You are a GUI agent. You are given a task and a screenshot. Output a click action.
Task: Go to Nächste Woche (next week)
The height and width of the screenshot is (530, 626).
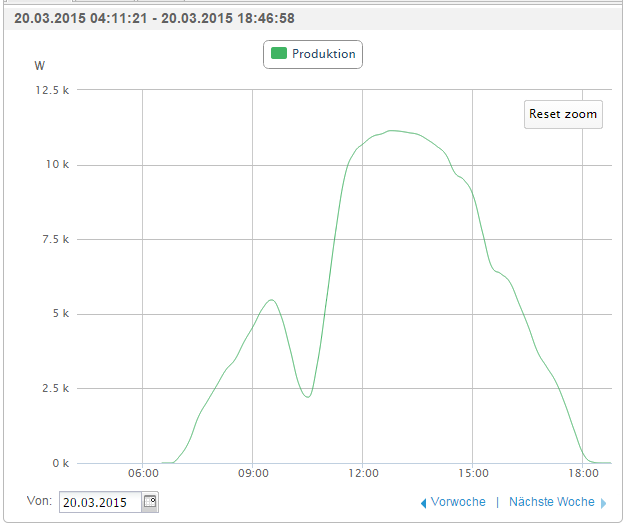click(x=551, y=502)
